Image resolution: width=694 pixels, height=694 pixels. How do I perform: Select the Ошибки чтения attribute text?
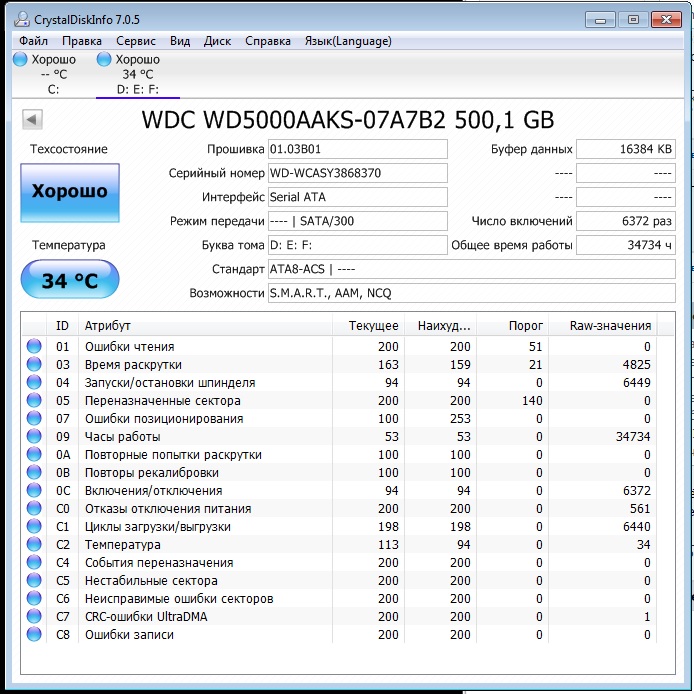[x=130, y=347]
